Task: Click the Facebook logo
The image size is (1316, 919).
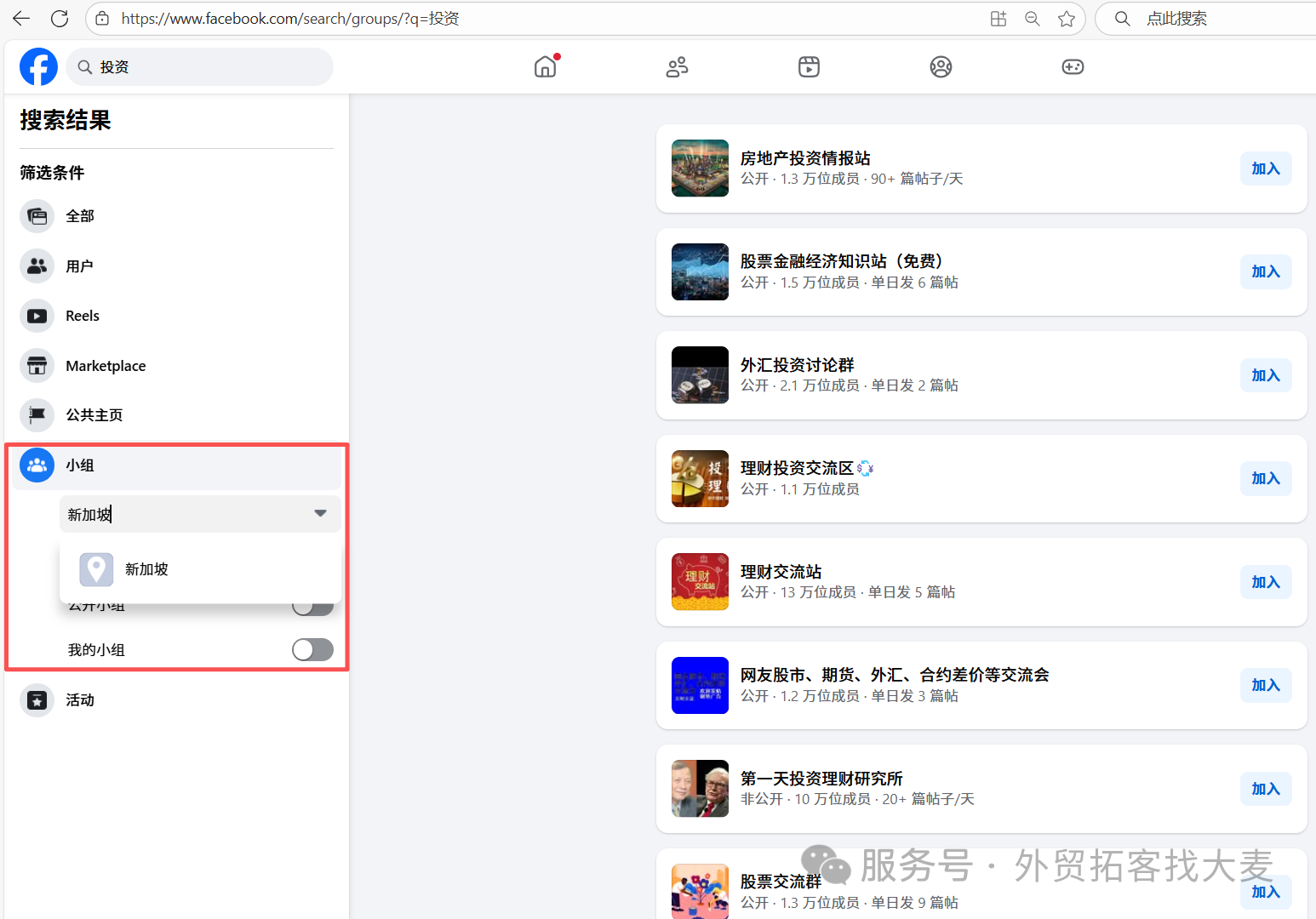Action: 38,66
